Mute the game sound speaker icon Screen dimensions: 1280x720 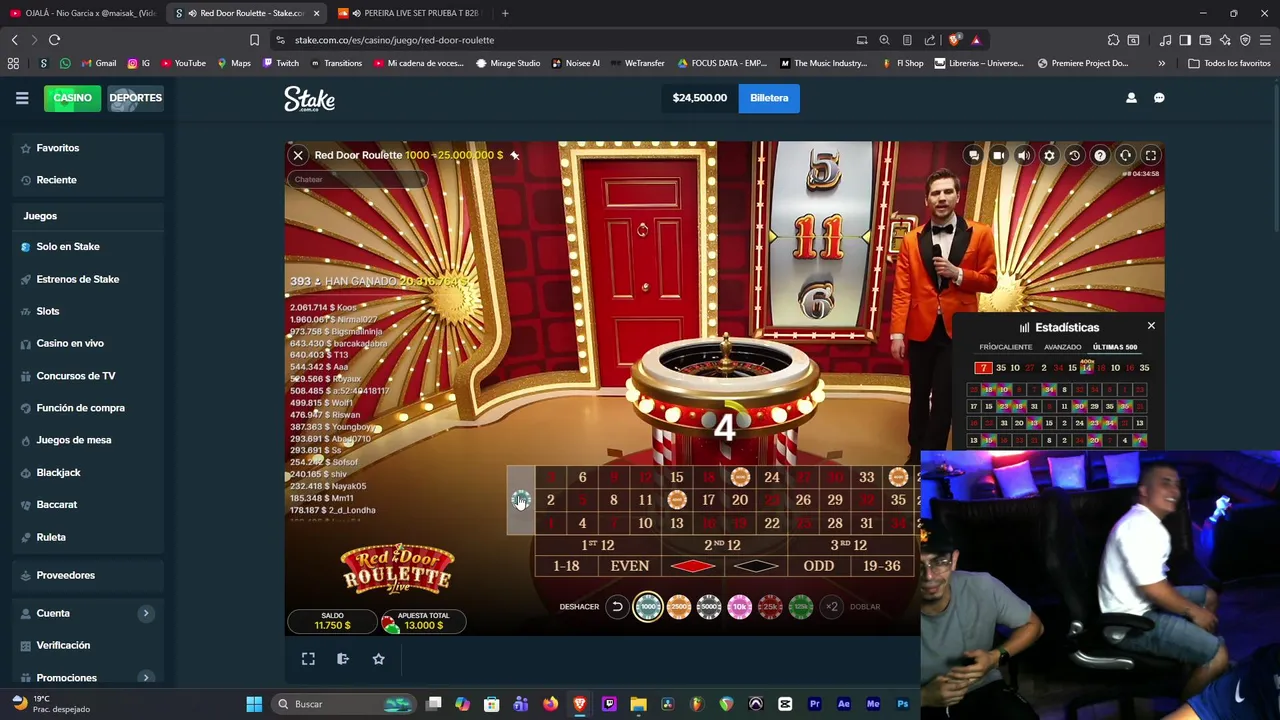(1024, 155)
